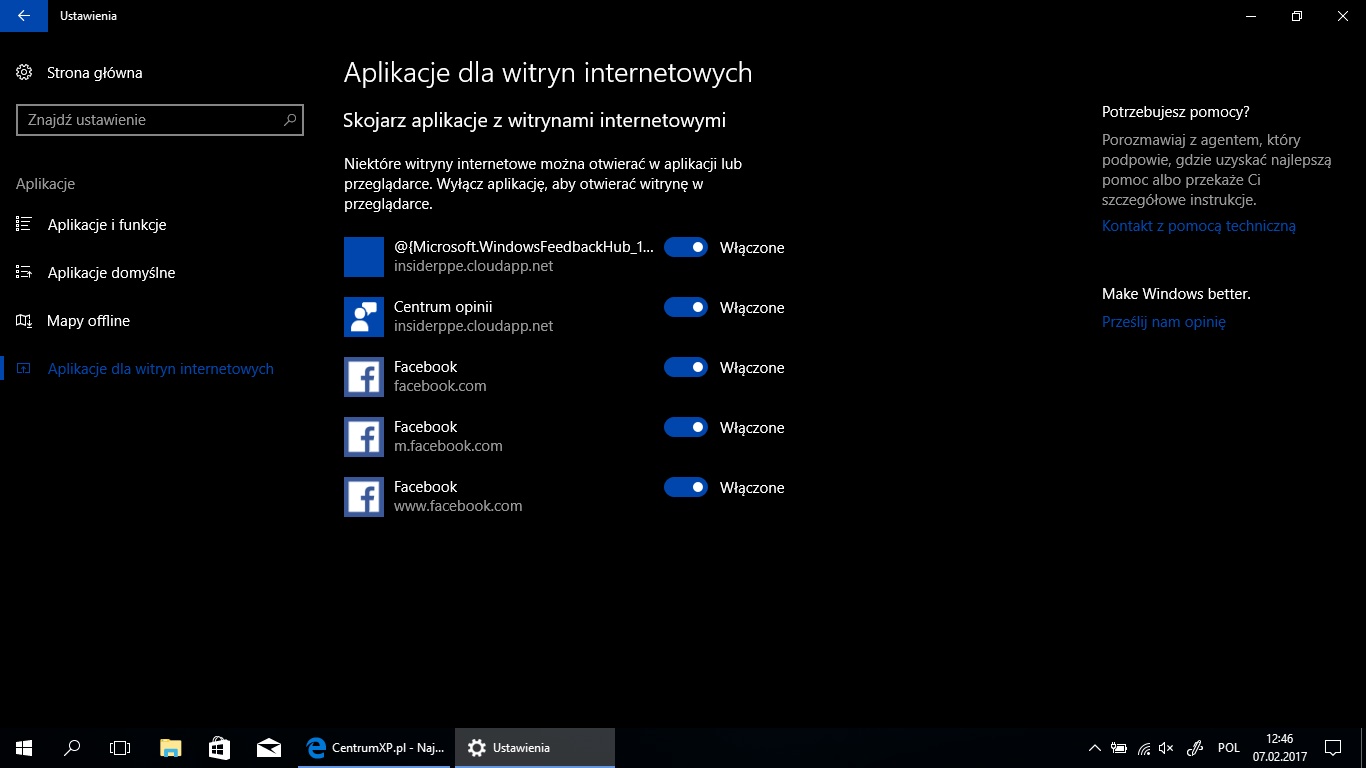Screen dimensions: 1366x768
Task: Show hidden tray icons chevron
Action: [x=1095, y=748]
